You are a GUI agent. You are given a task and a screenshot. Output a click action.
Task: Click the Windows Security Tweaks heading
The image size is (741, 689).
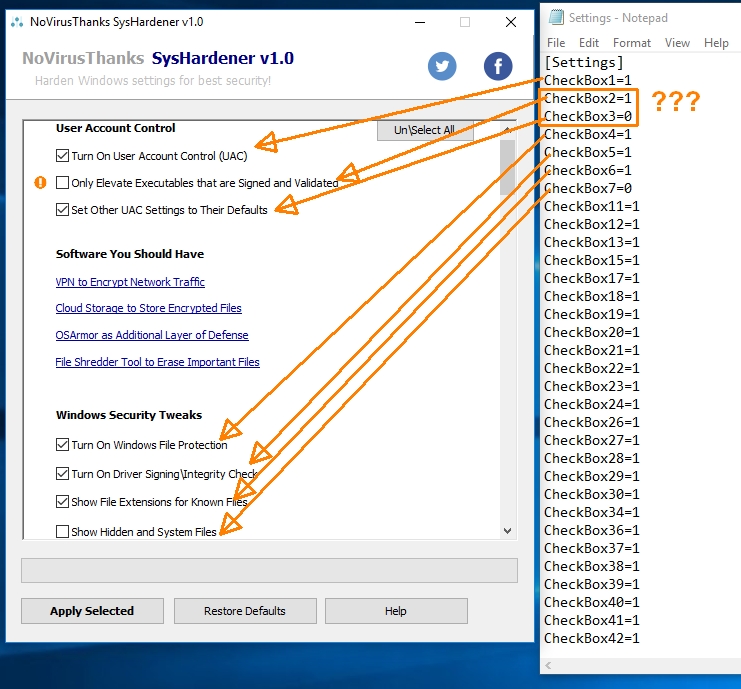point(129,415)
